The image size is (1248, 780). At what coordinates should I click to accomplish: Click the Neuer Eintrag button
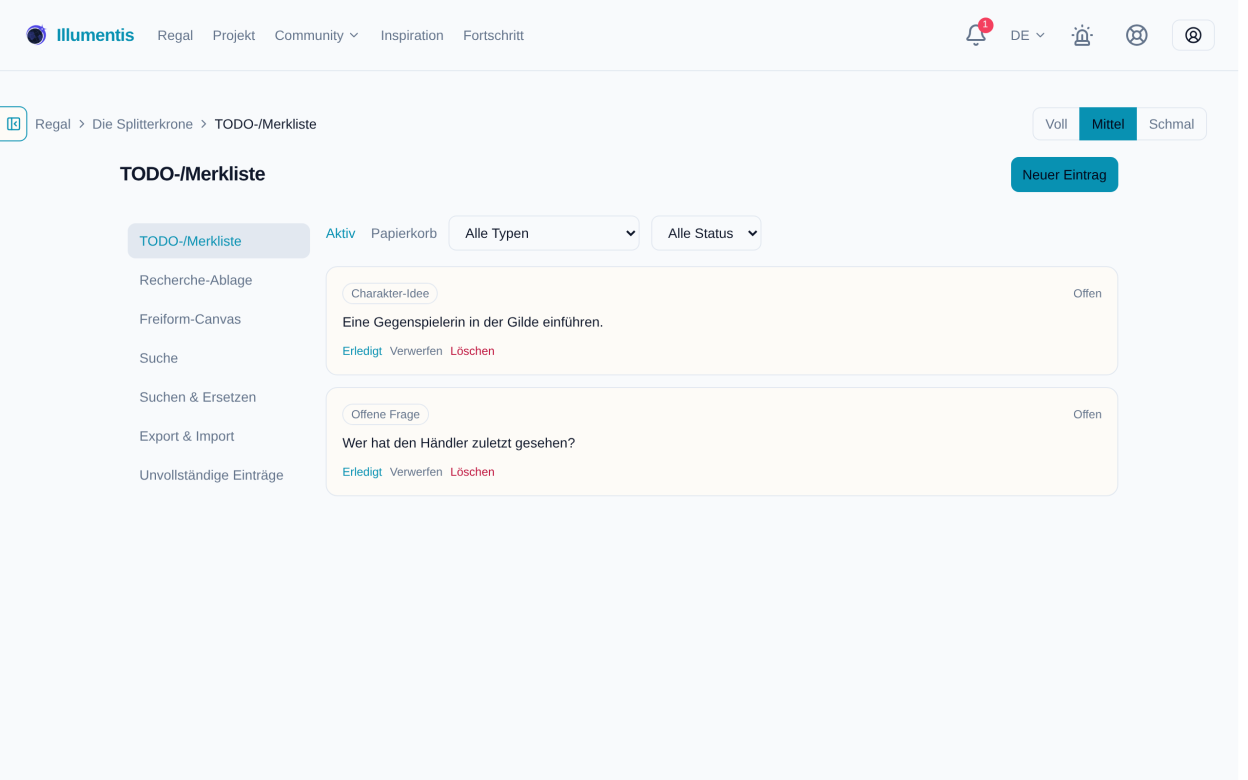tap(1064, 174)
